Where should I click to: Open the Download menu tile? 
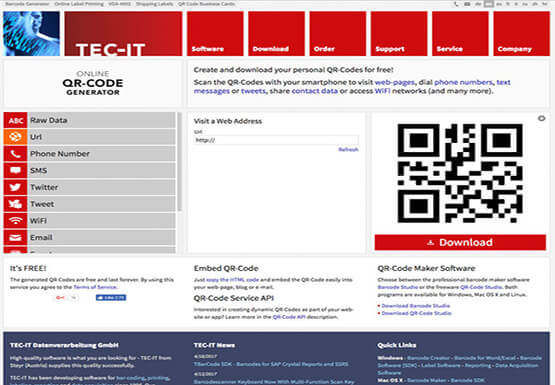[276, 34]
